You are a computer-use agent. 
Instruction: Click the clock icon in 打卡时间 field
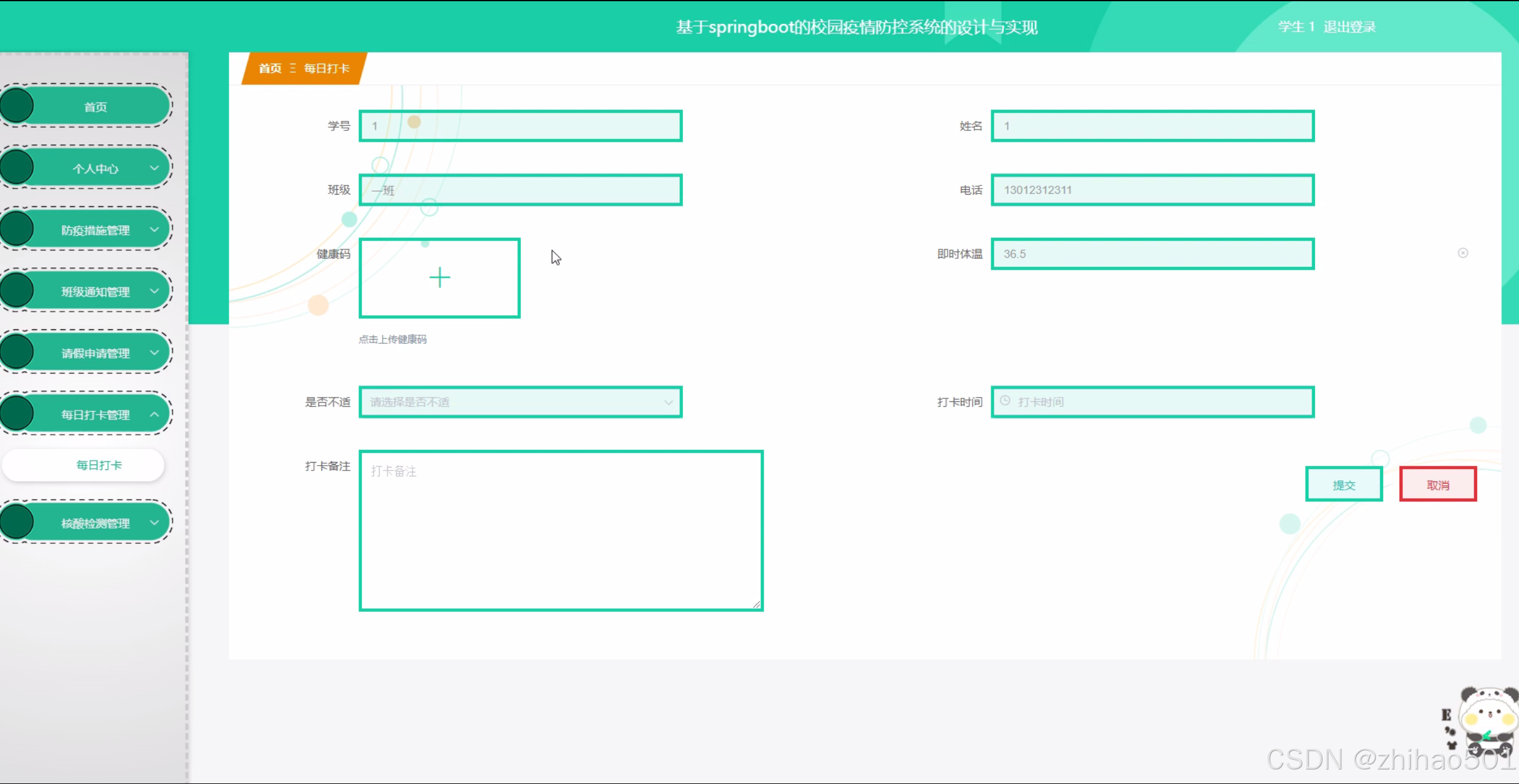click(1005, 401)
